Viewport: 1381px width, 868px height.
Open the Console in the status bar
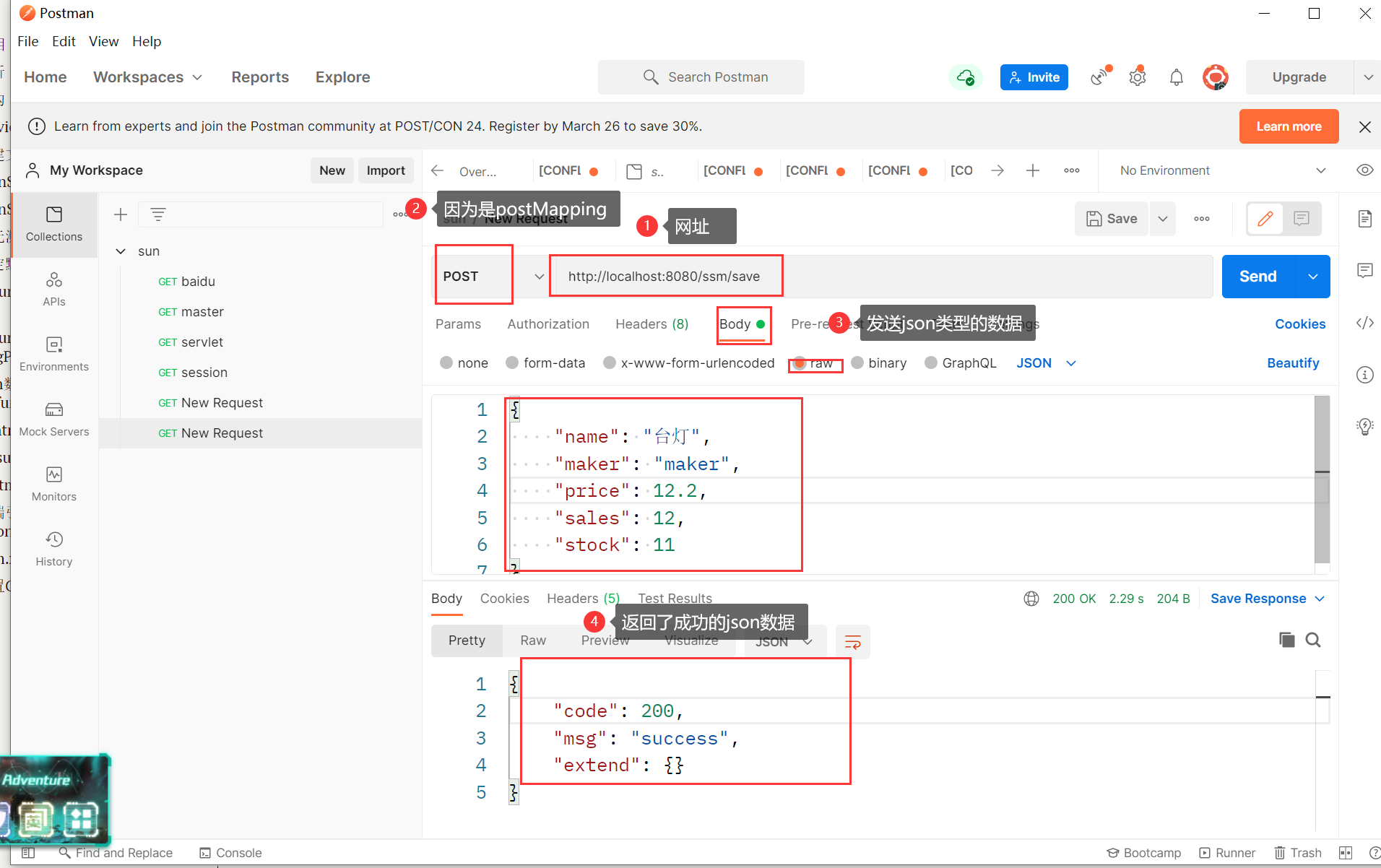230,853
